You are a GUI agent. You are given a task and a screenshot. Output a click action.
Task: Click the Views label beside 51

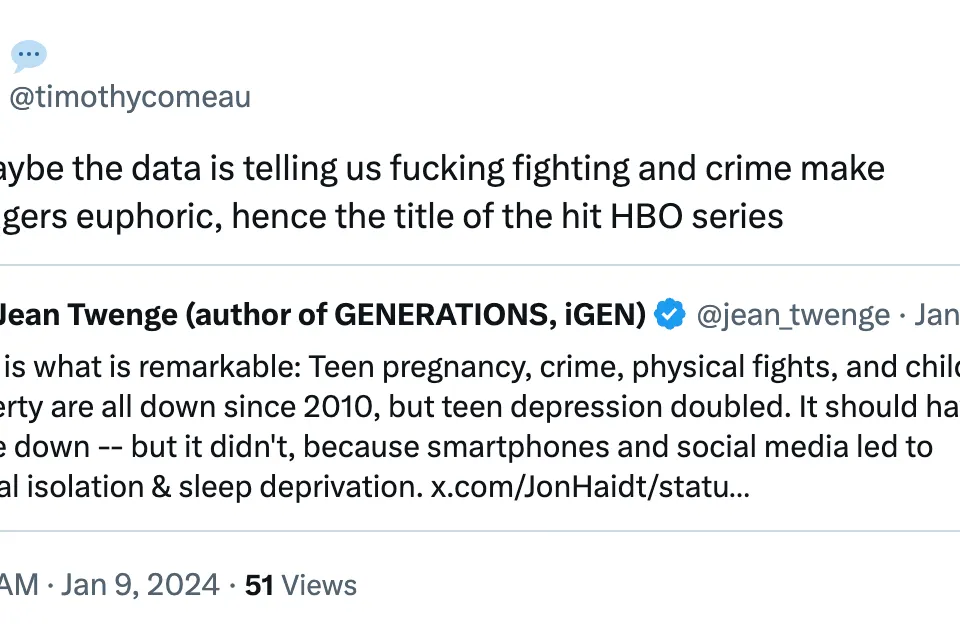[318, 585]
